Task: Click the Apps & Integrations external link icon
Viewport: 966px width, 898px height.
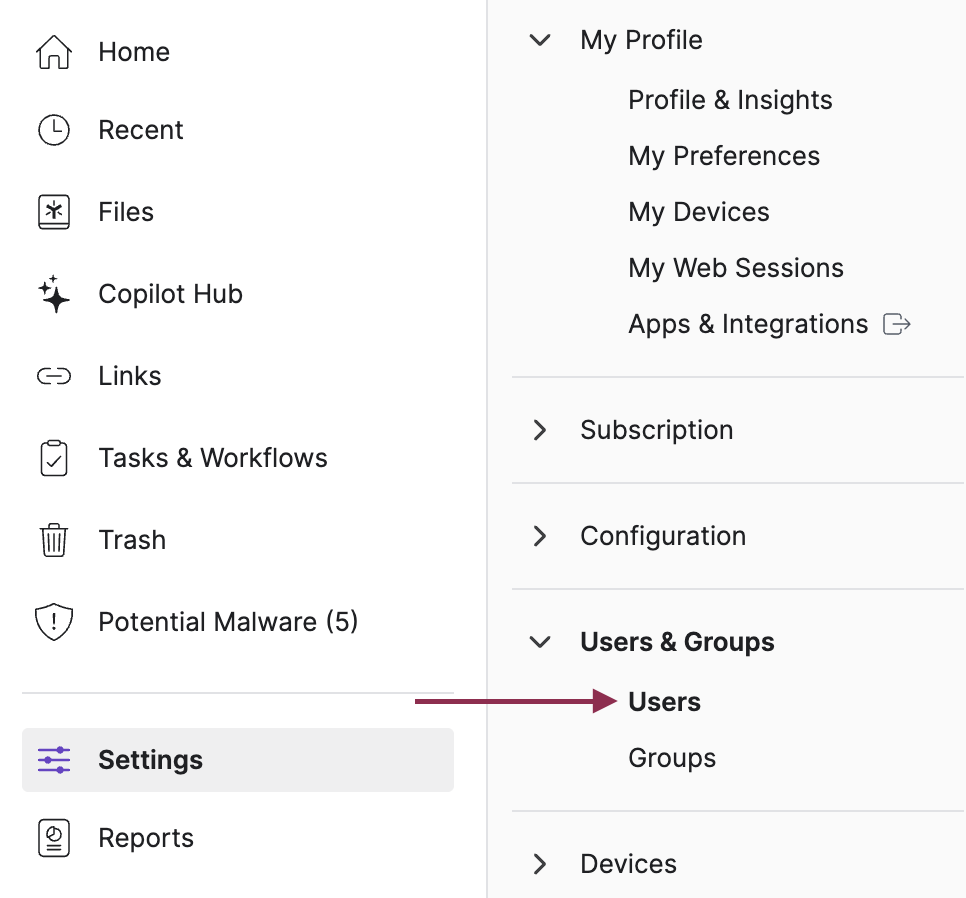Action: pos(896,324)
